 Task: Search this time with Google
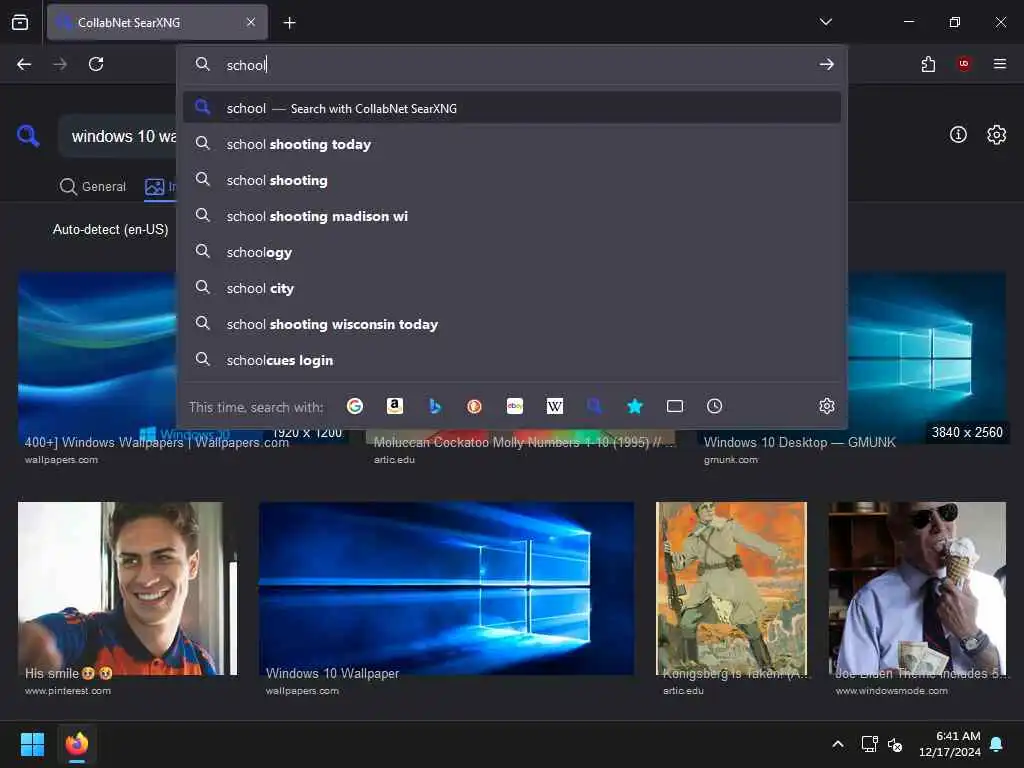355,406
